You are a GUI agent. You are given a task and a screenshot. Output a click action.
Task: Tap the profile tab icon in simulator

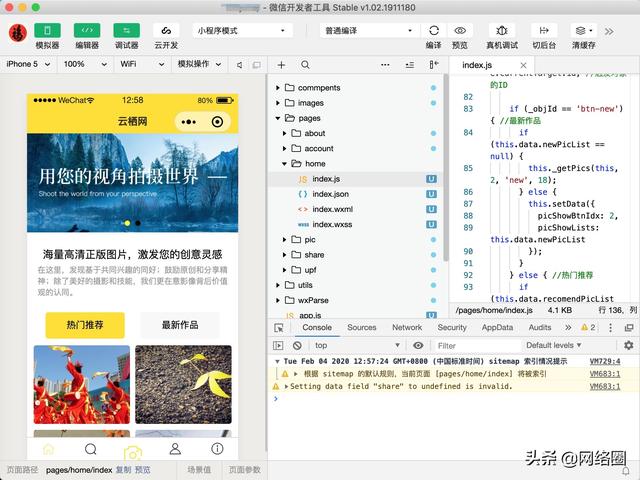[x=175, y=449]
